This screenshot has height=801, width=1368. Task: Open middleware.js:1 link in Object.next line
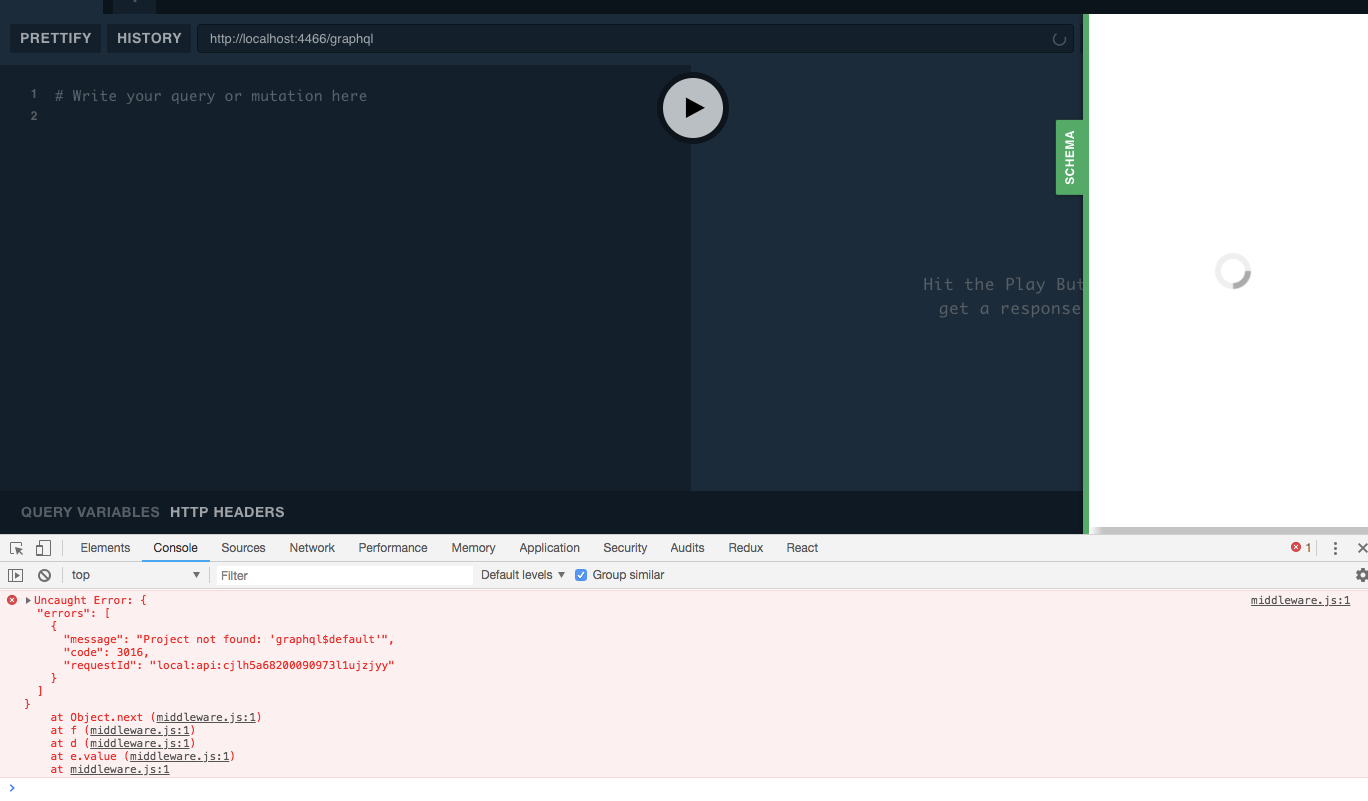pyautogui.click(x=206, y=717)
